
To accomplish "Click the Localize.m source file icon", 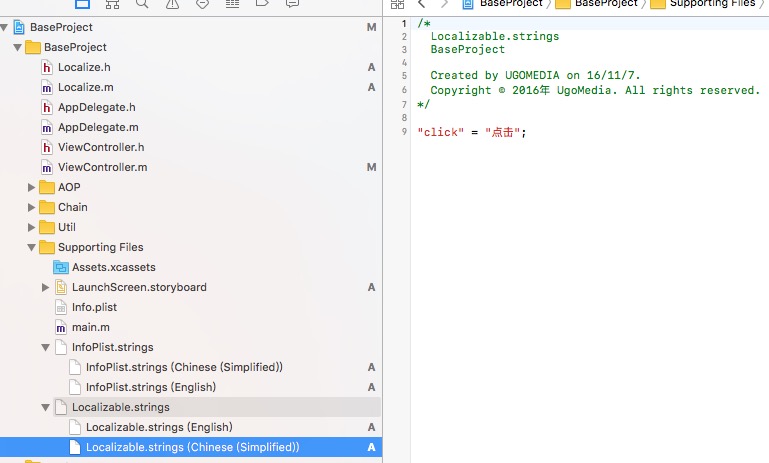I will [47, 87].
